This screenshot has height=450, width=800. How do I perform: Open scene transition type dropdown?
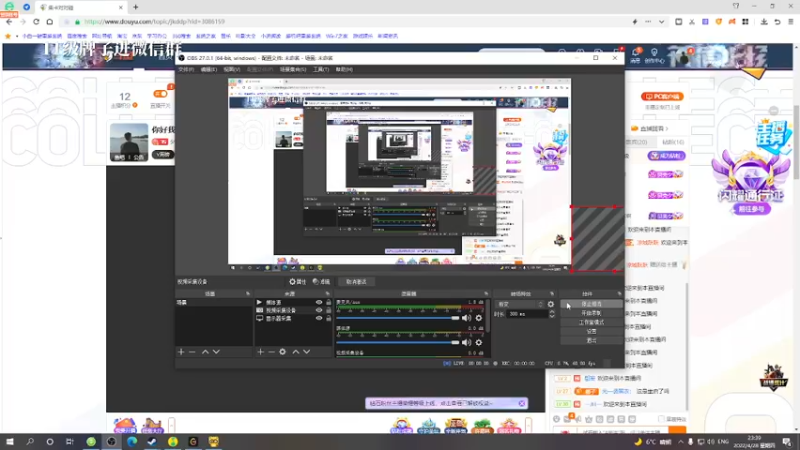coord(520,304)
